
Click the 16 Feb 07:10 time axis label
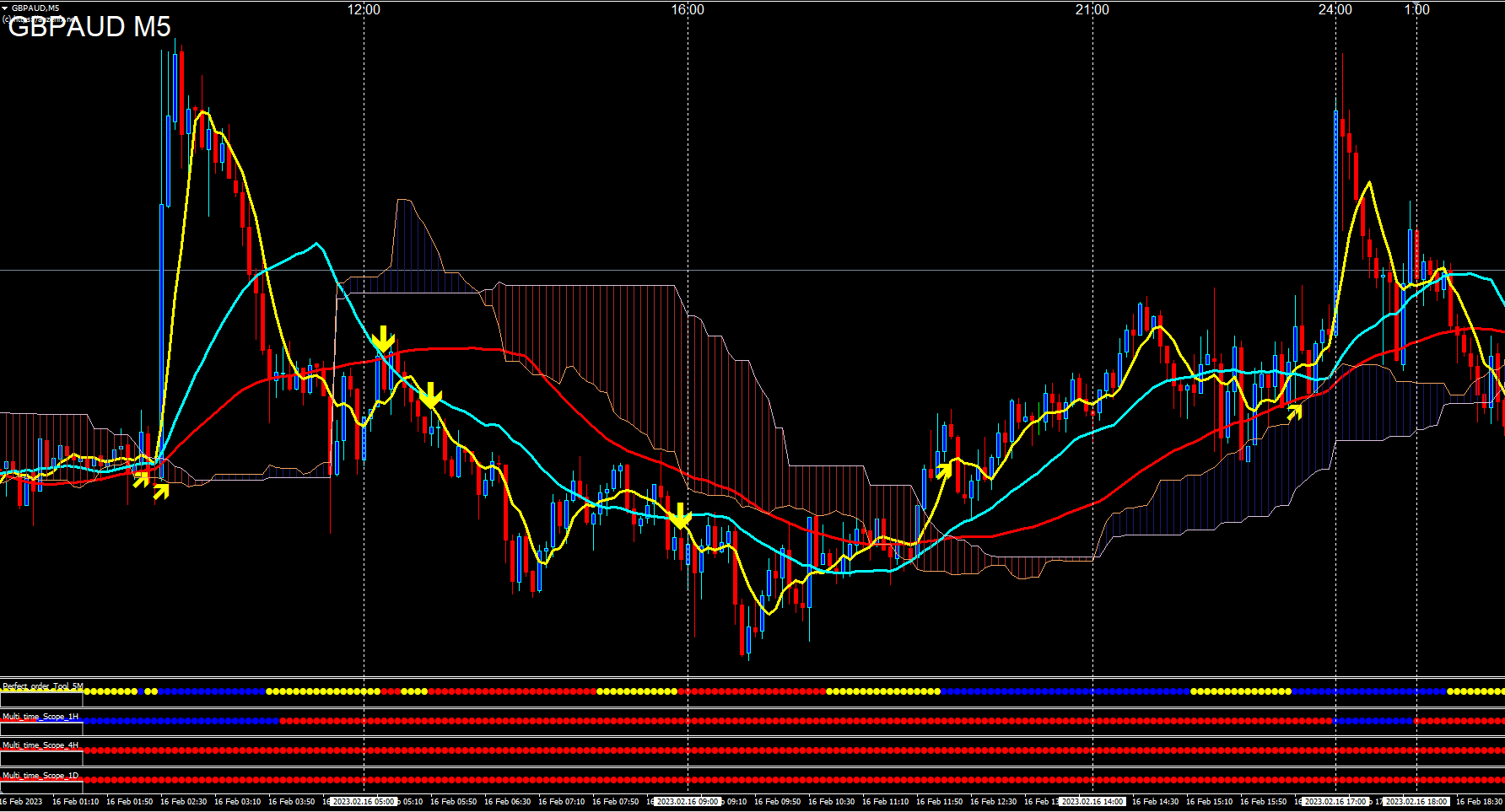click(561, 802)
